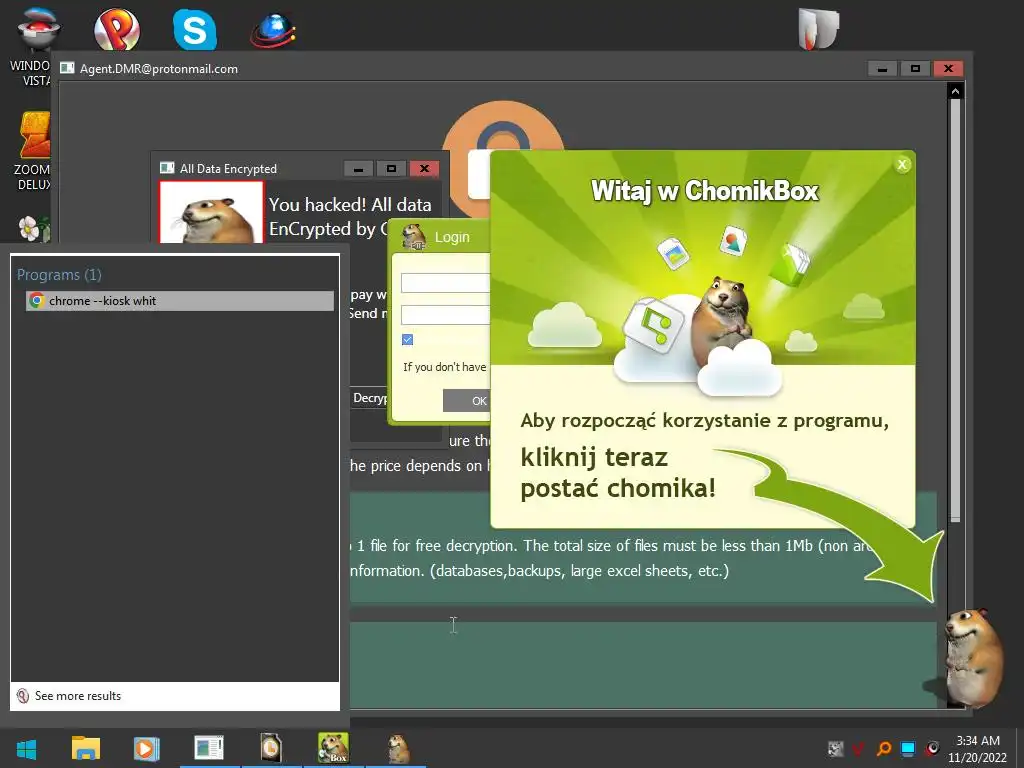Open the Skype desktop shortcut
1024x768 pixels.
[x=195, y=29]
